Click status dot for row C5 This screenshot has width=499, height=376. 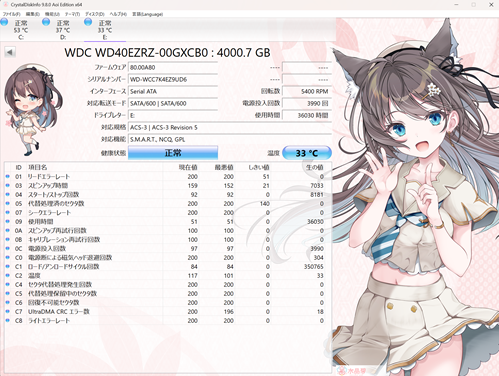point(8,293)
